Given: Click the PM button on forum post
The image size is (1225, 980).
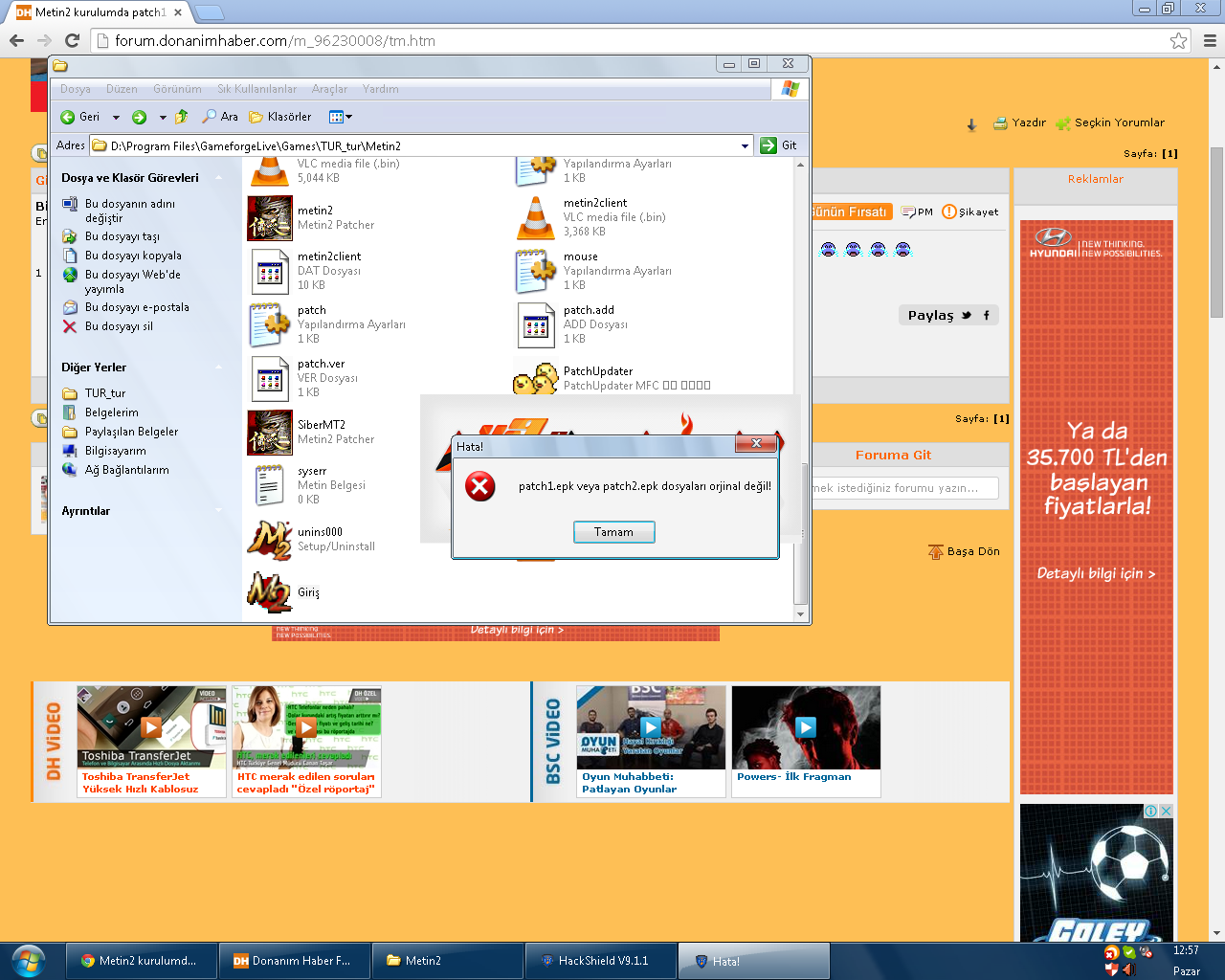Looking at the screenshot, I should (x=917, y=212).
